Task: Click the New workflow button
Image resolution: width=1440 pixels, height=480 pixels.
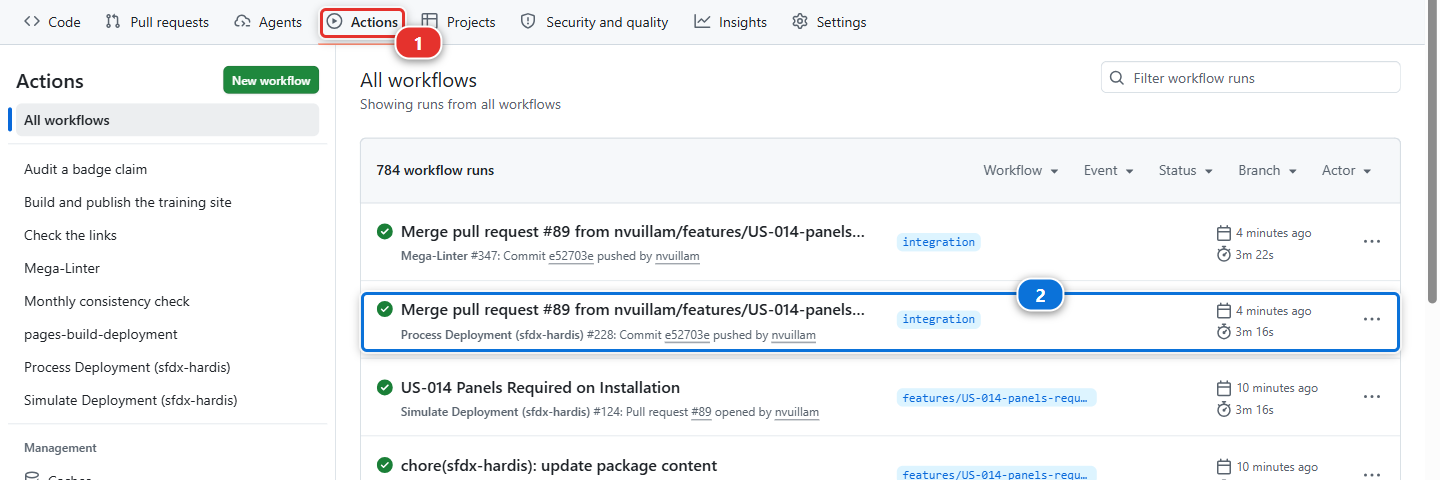Action: pos(271,81)
